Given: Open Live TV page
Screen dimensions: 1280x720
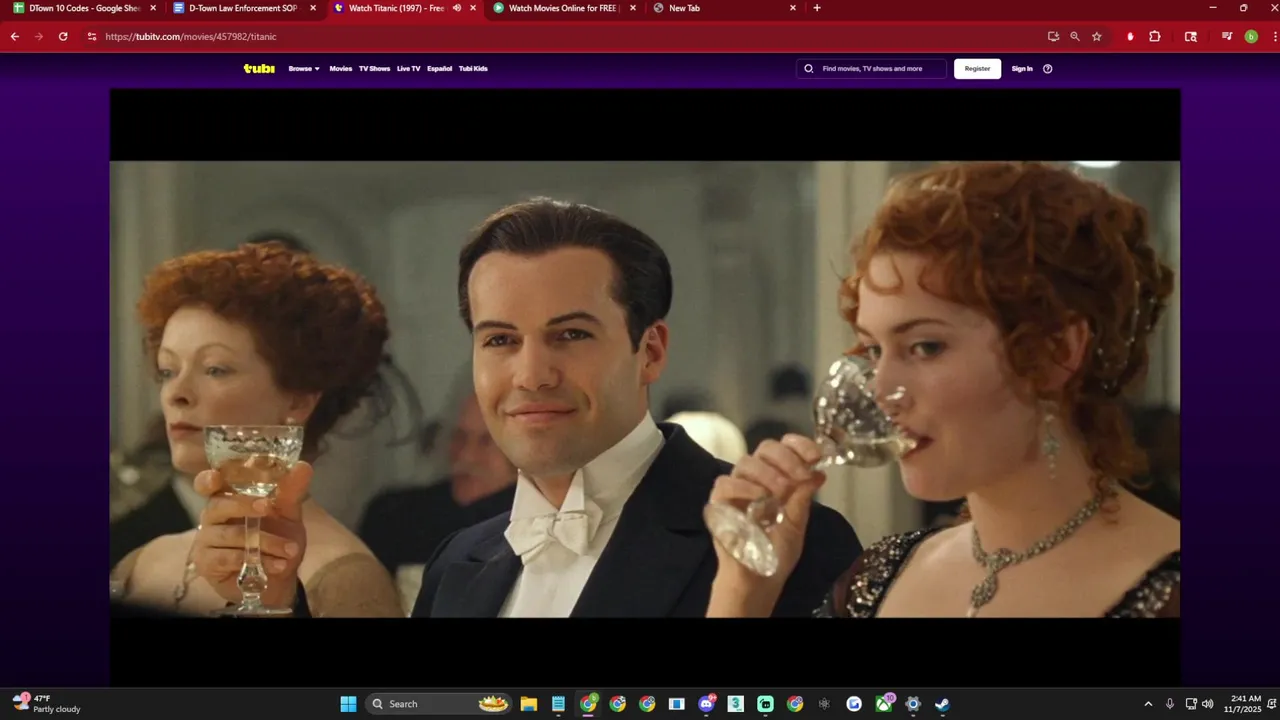Looking at the screenshot, I should tap(408, 69).
